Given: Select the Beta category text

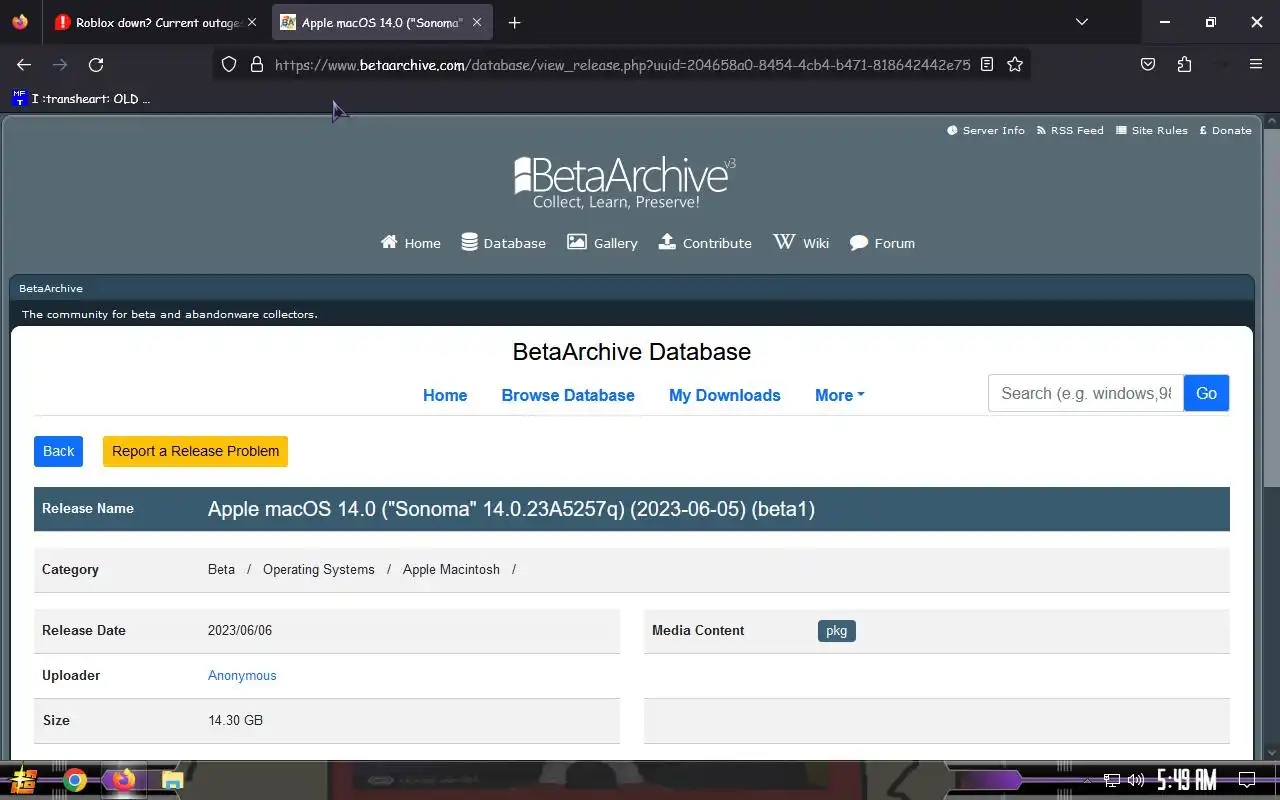Looking at the screenshot, I should 221,569.
